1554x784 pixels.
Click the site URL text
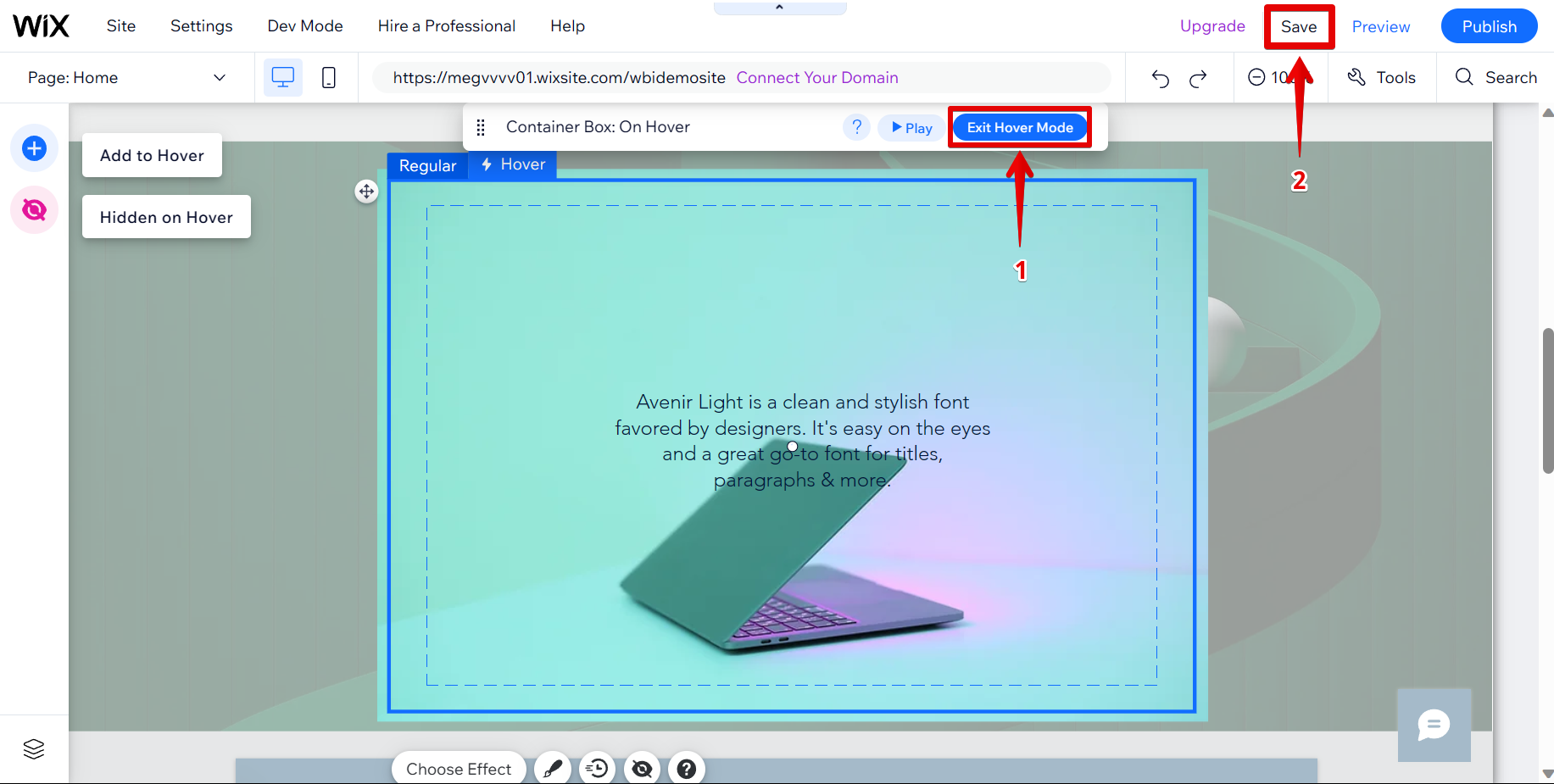[560, 78]
